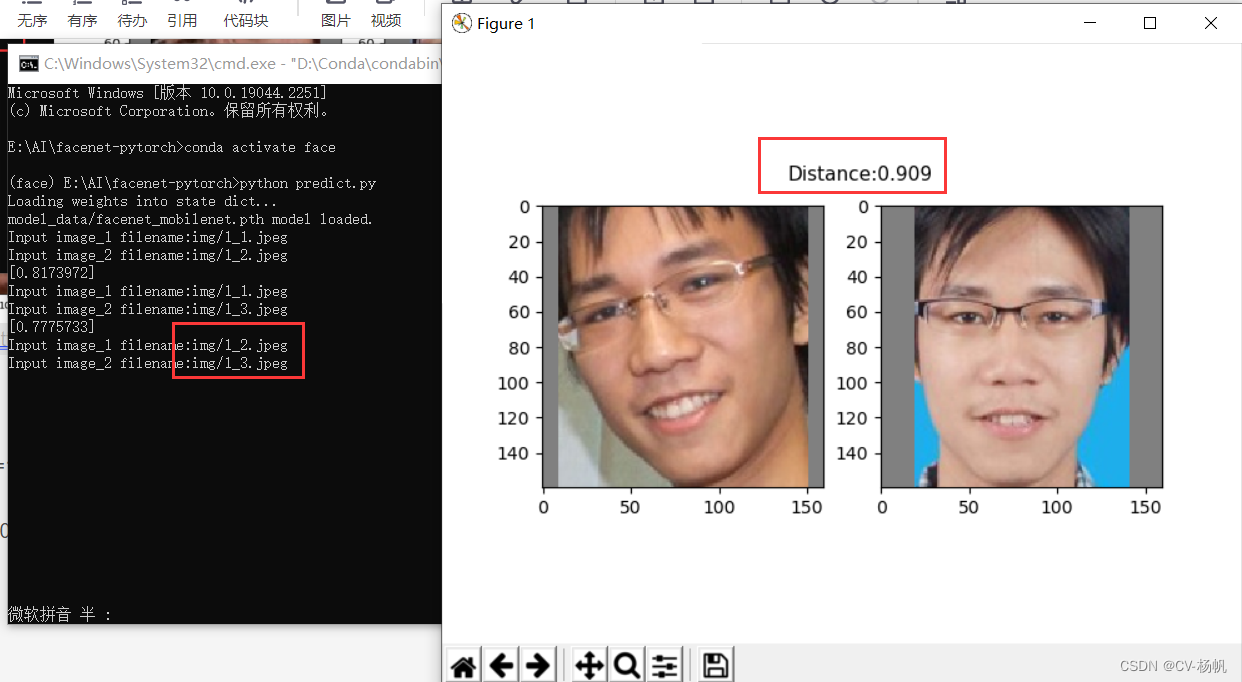The image size is (1242, 682).
Task: Click the 'python predict.py' command line
Action: pyautogui.click(x=192, y=183)
